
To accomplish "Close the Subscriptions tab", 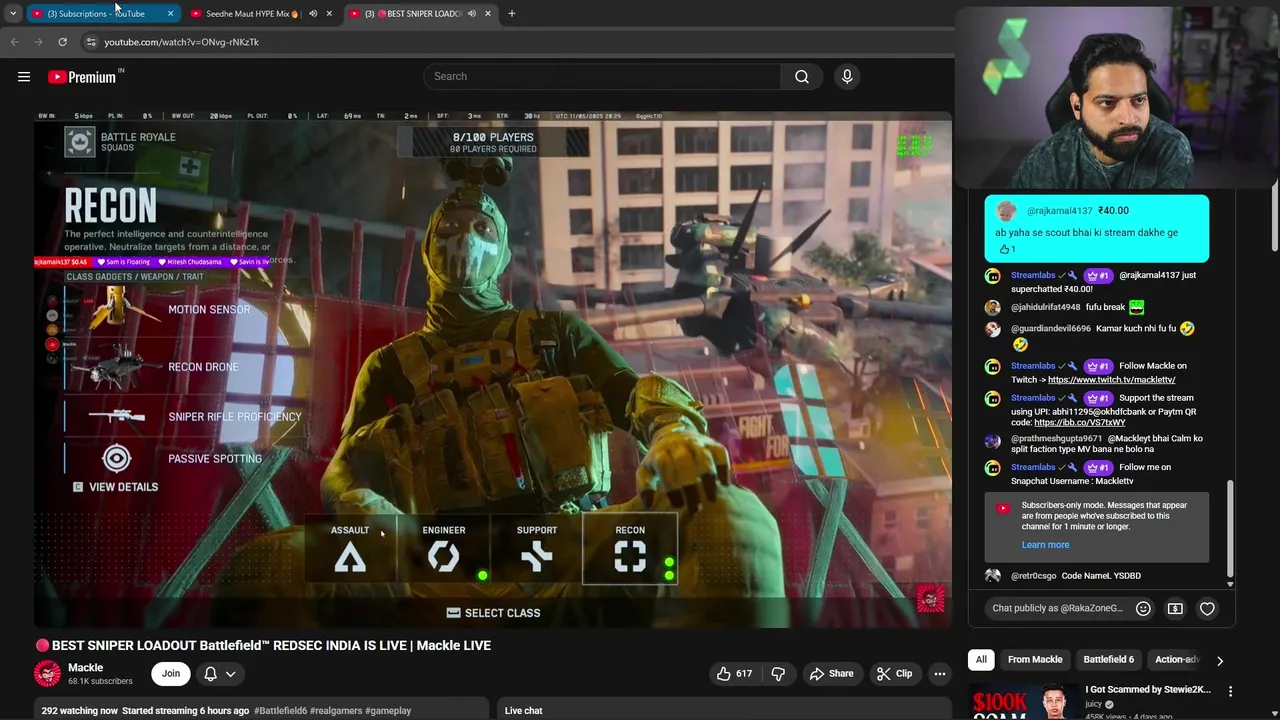I will [x=170, y=13].
